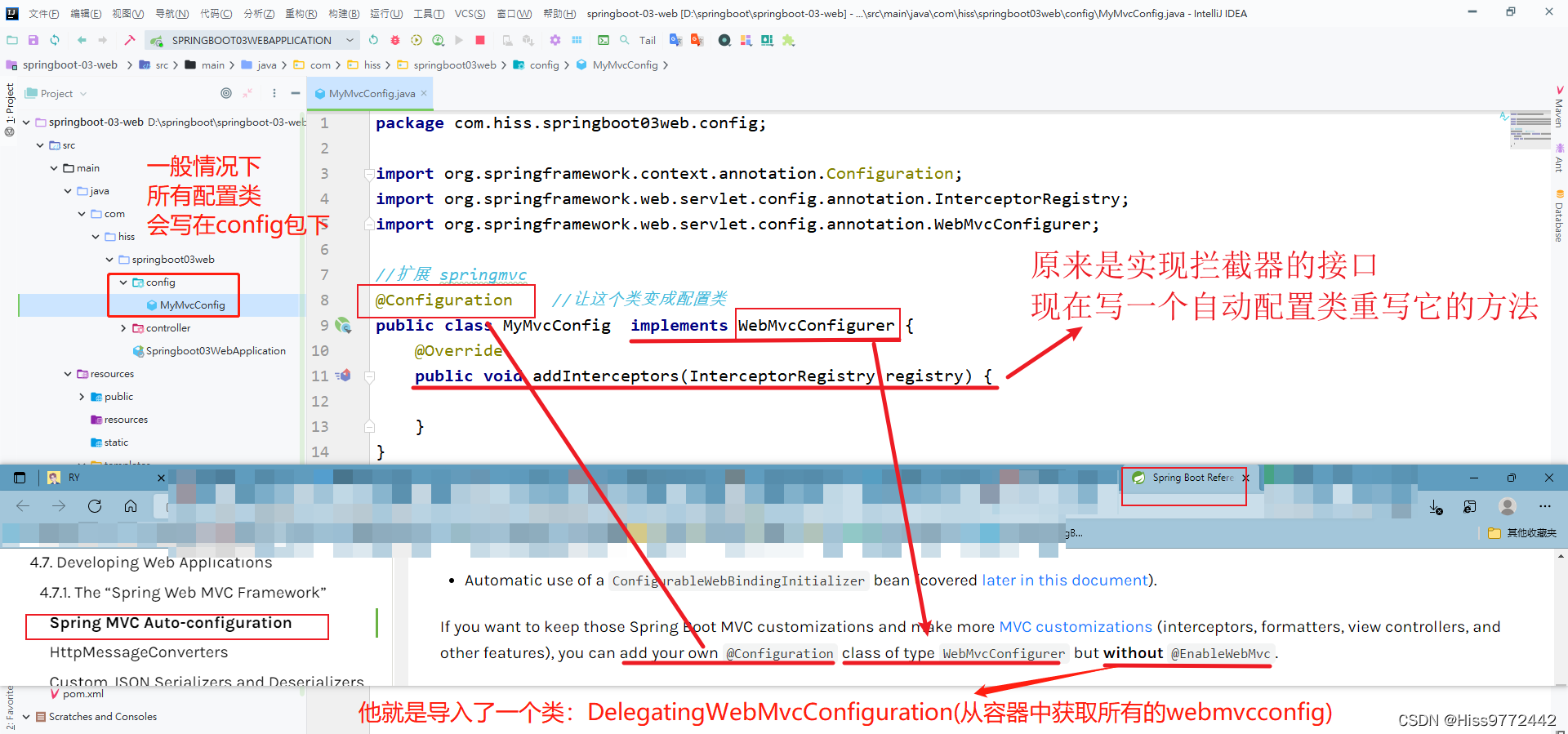Open the VCS(S) menu

470,13
